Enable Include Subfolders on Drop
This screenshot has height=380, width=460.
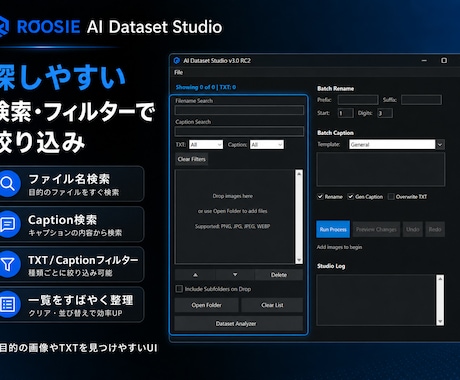pyautogui.click(x=179, y=289)
